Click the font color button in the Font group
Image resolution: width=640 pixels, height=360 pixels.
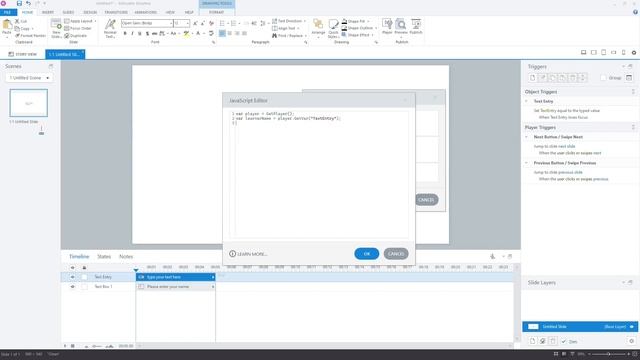tap(198, 33)
